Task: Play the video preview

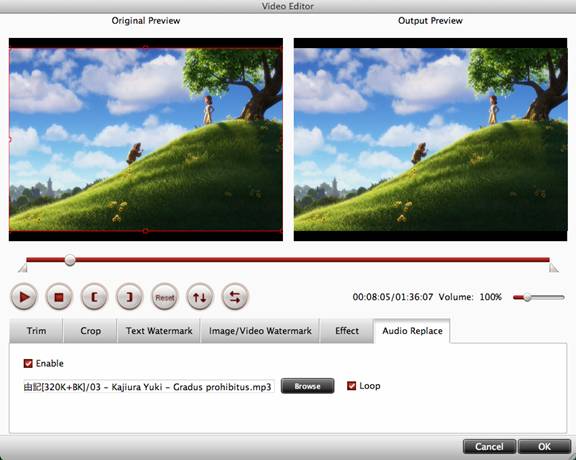Action: (x=24, y=297)
